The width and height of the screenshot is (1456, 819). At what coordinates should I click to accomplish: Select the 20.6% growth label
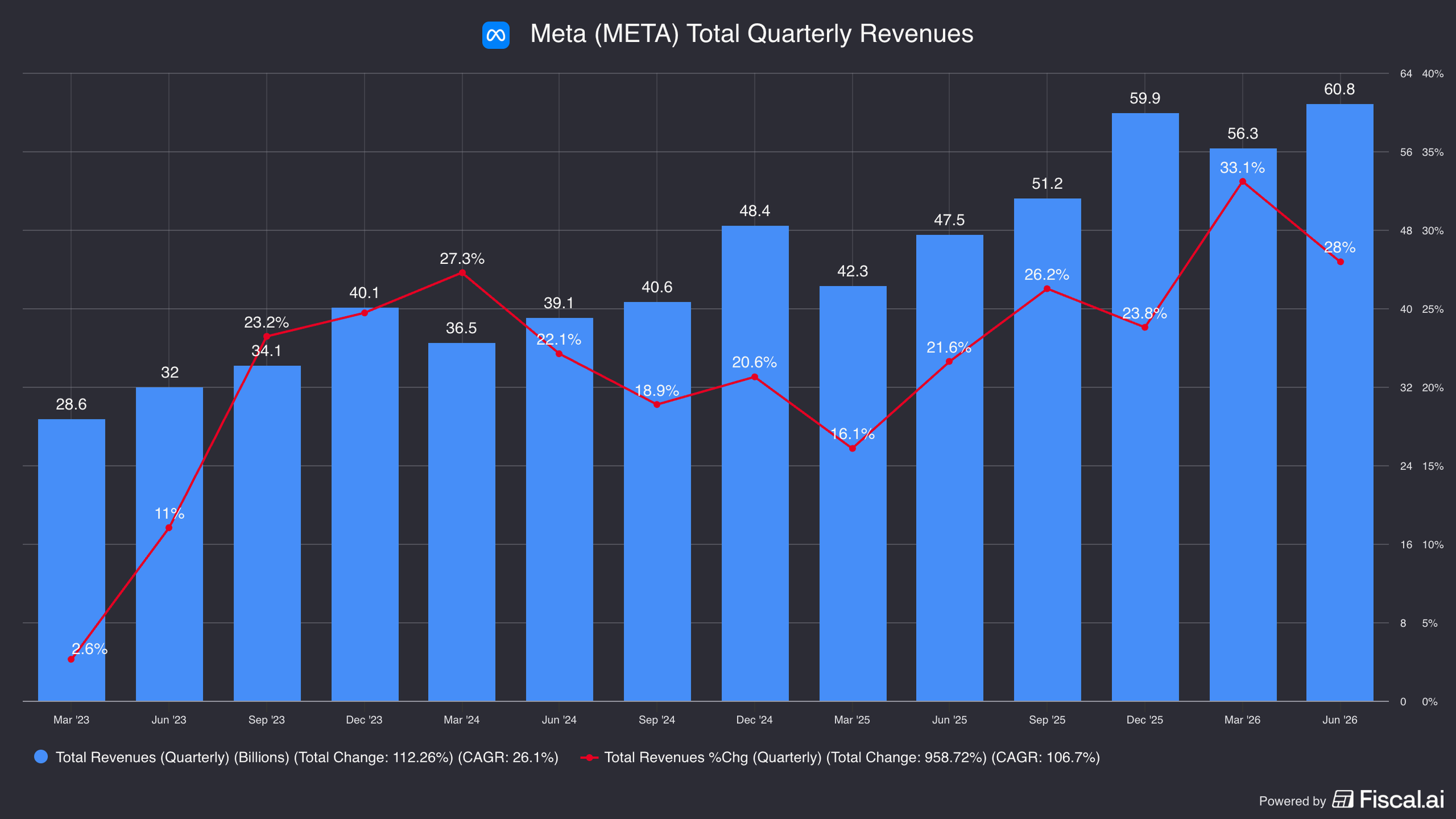tap(755, 363)
